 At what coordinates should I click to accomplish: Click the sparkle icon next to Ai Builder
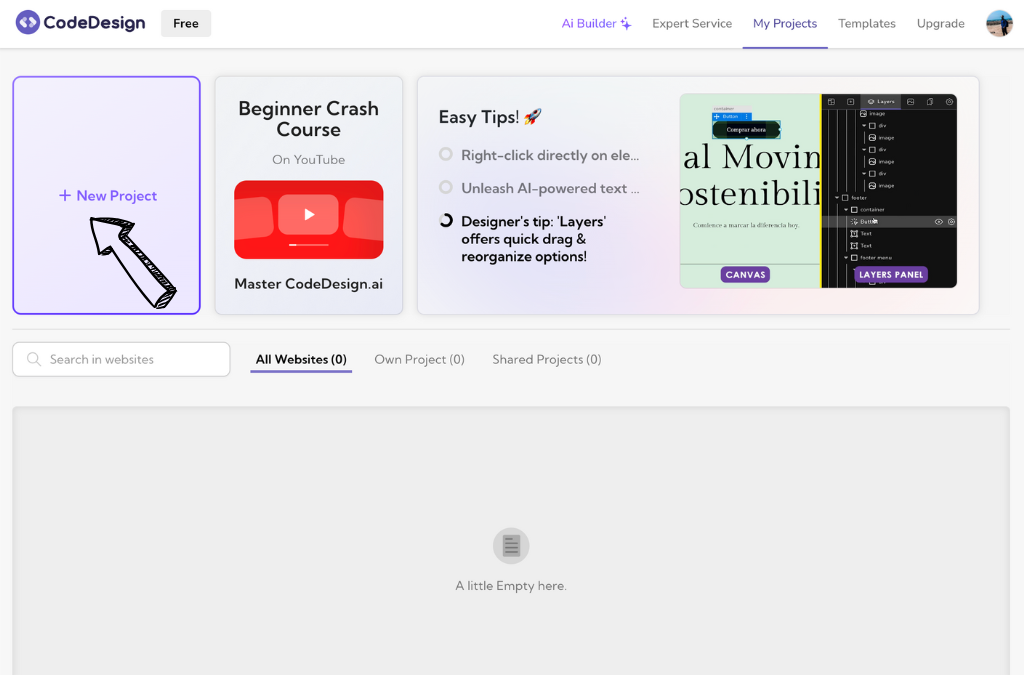(x=626, y=24)
